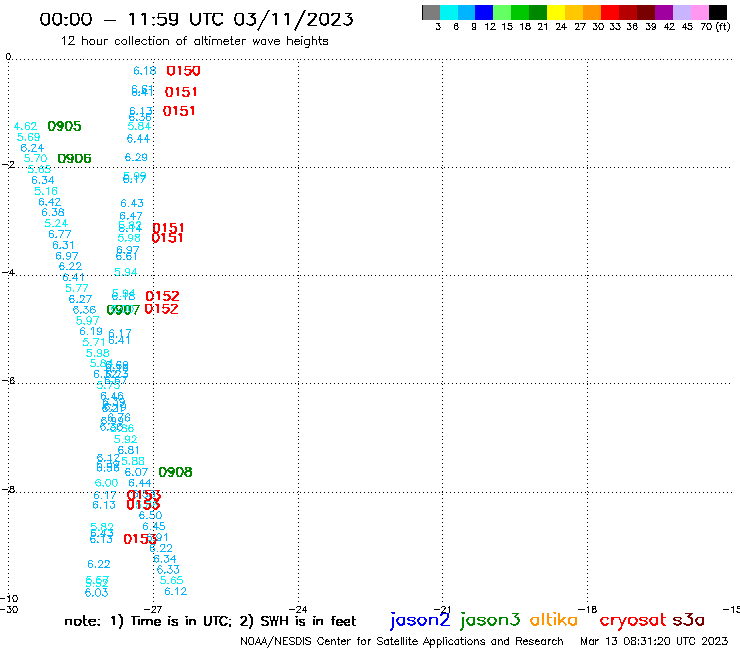Click the 'cryosat' satellite label
Image resolution: width=740 pixels, height=650 pixels.
tap(633, 620)
